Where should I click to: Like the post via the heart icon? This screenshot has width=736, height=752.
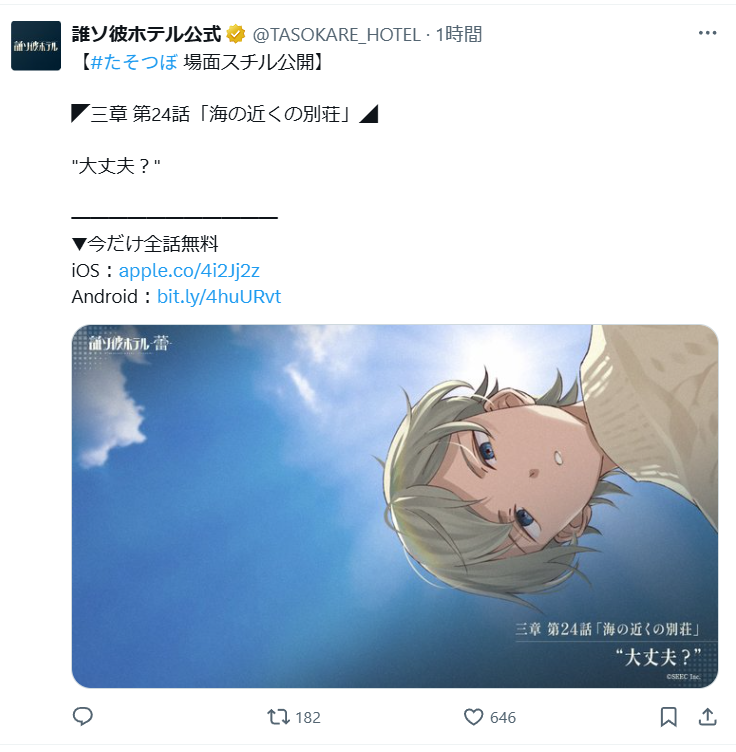pos(473,717)
